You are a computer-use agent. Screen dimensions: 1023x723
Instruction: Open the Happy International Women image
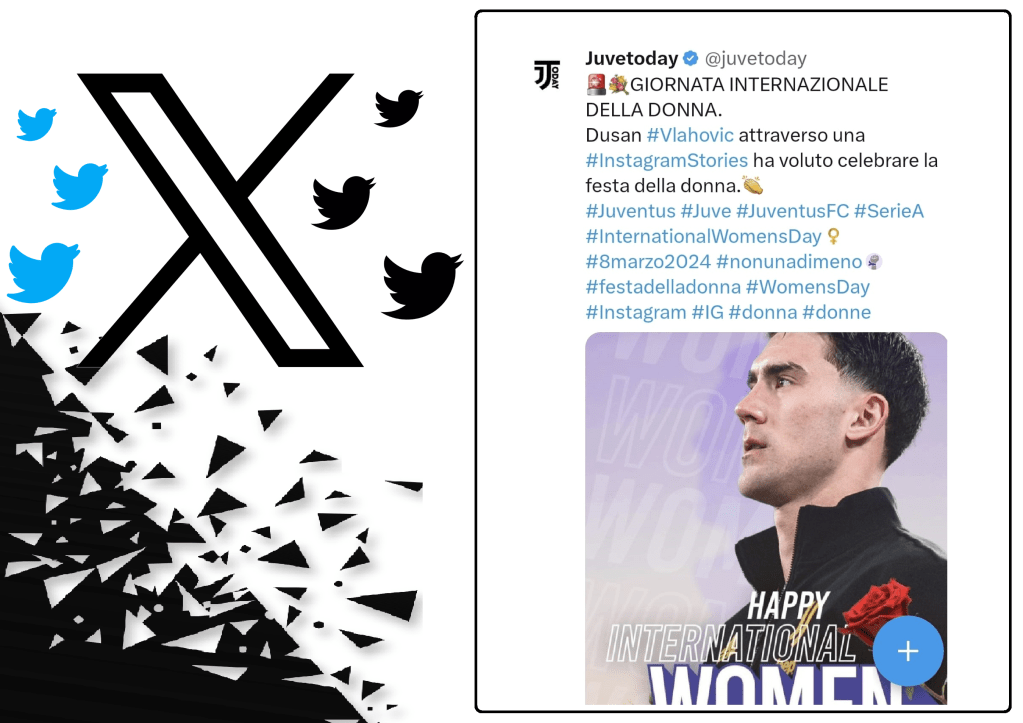coord(766,518)
